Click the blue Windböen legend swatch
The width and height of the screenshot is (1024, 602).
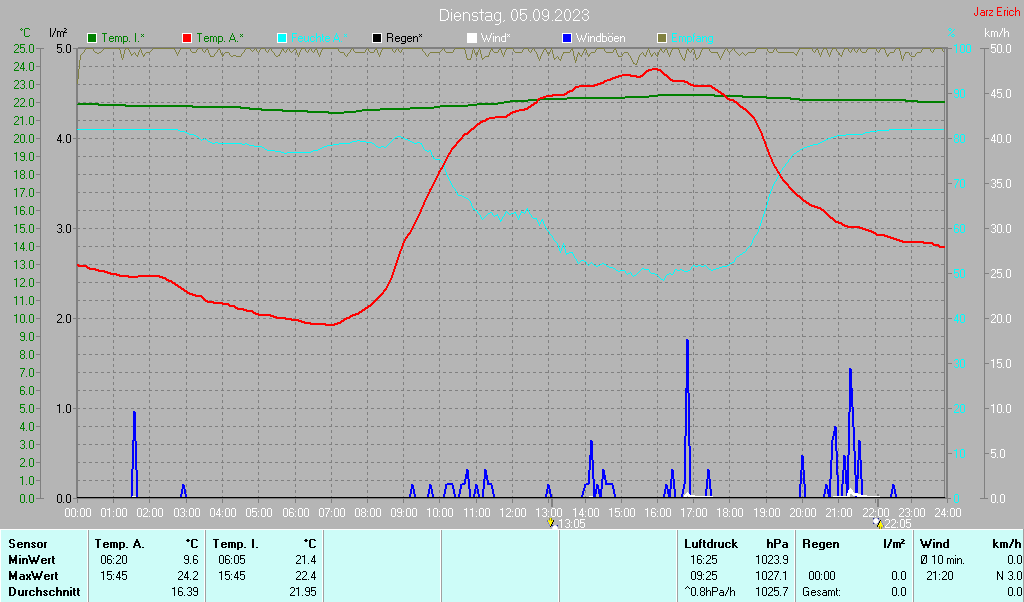pos(567,39)
